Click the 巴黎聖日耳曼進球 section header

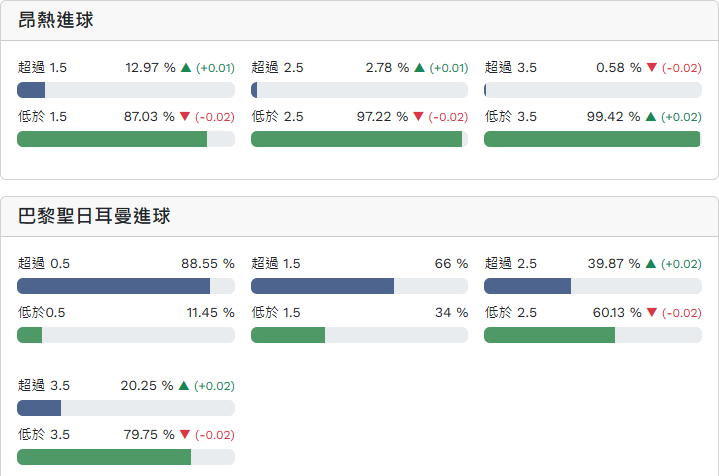(95, 216)
